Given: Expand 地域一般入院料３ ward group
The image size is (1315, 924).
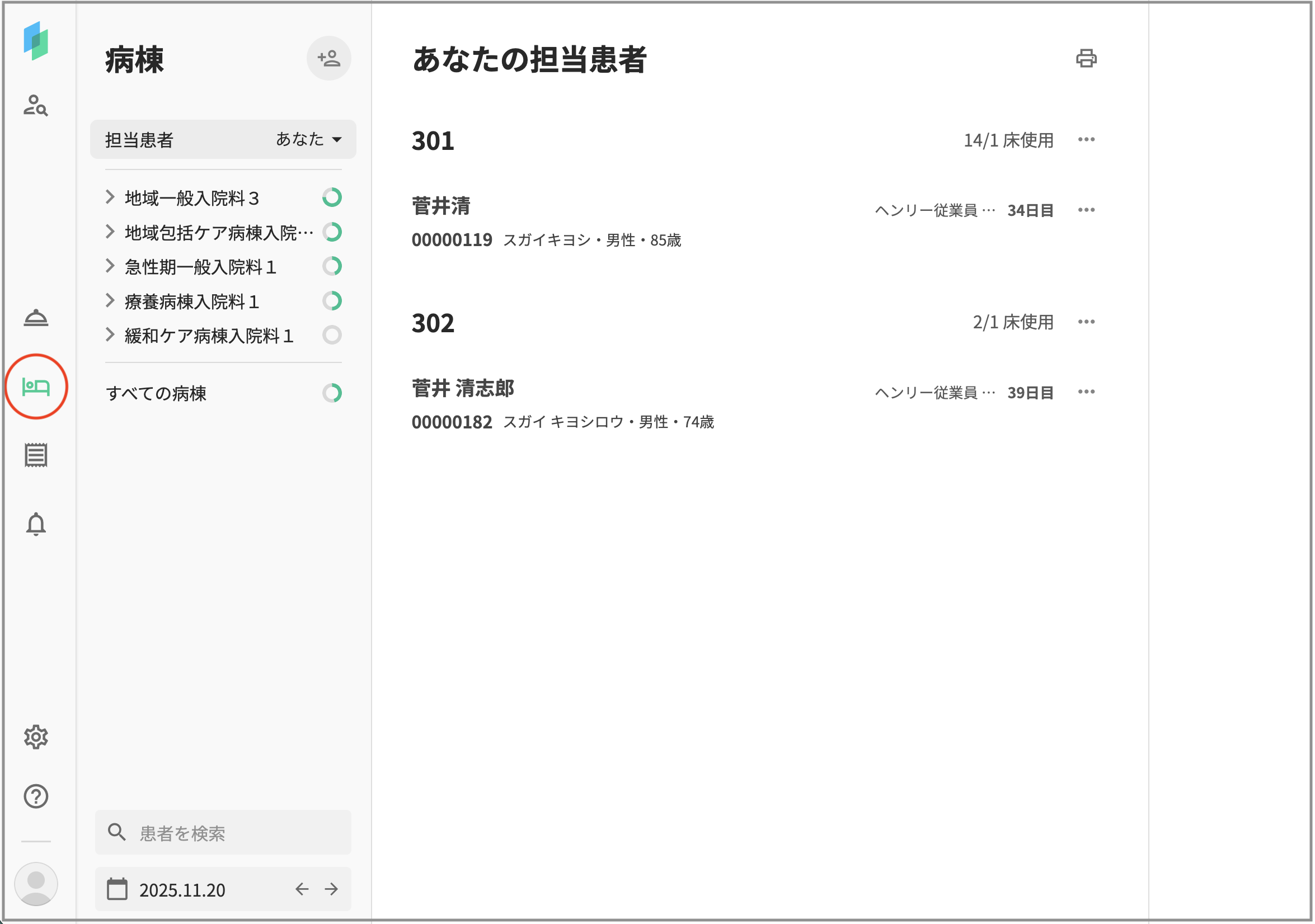Looking at the screenshot, I should tap(110, 197).
